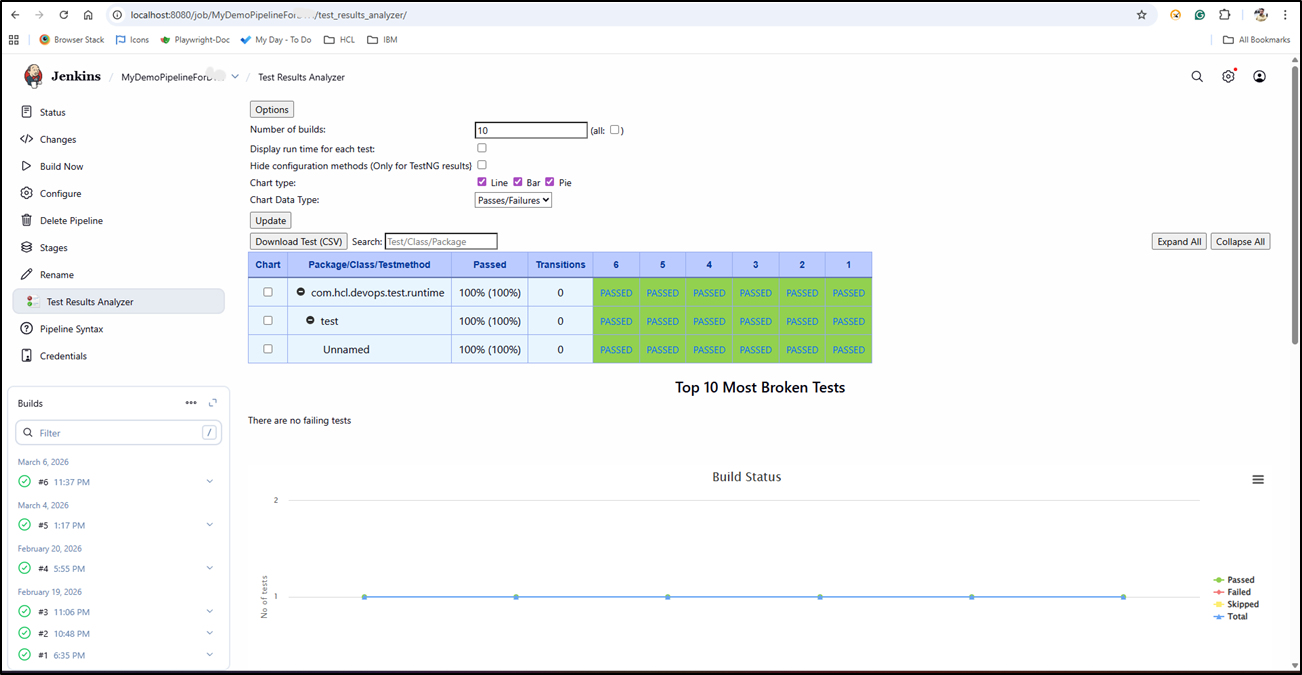Click the Expand All button
This screenshot has height=675, width=1302.
[x=1179, y=241]
